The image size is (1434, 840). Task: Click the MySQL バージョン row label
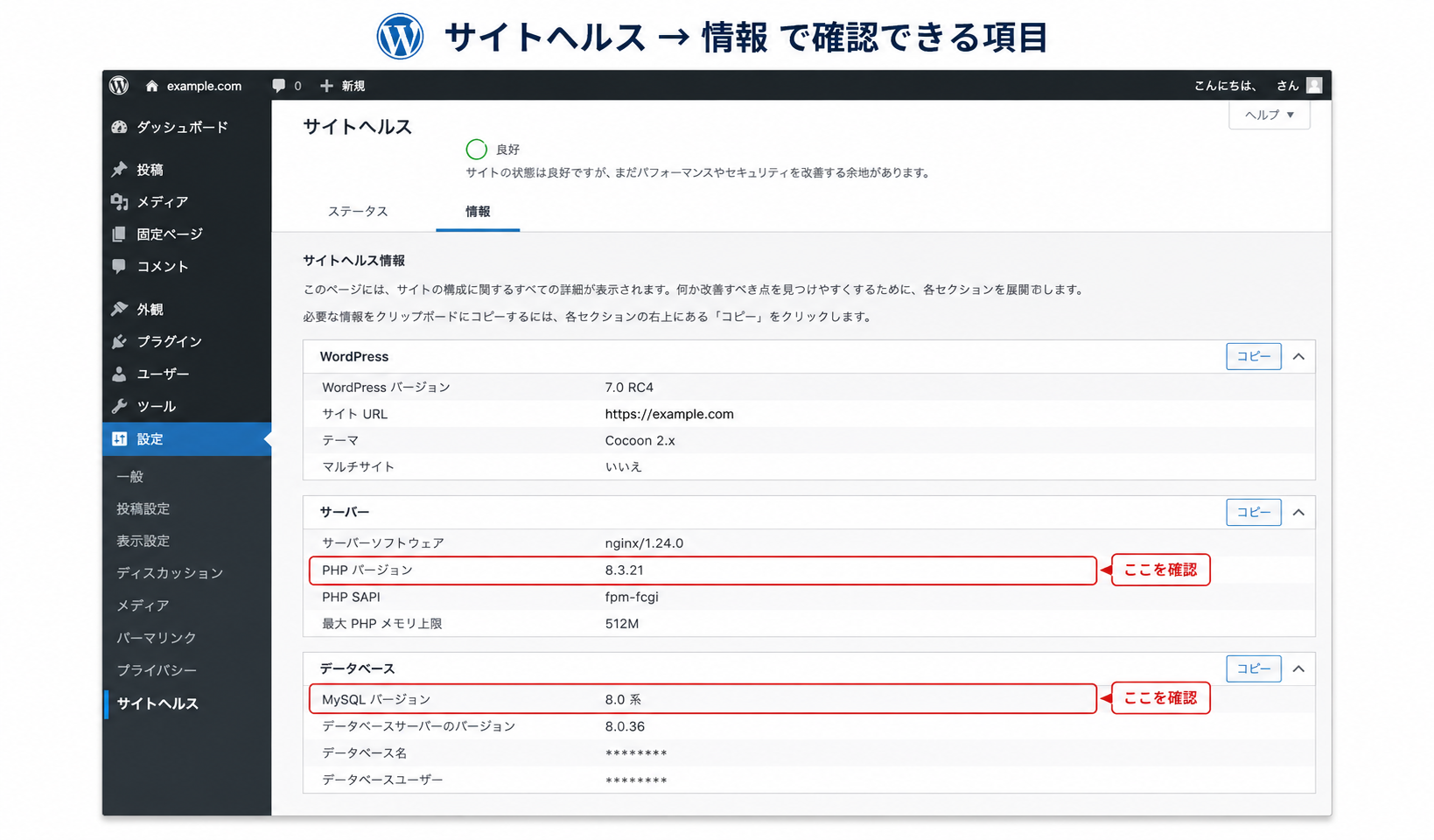pos(376,699)
